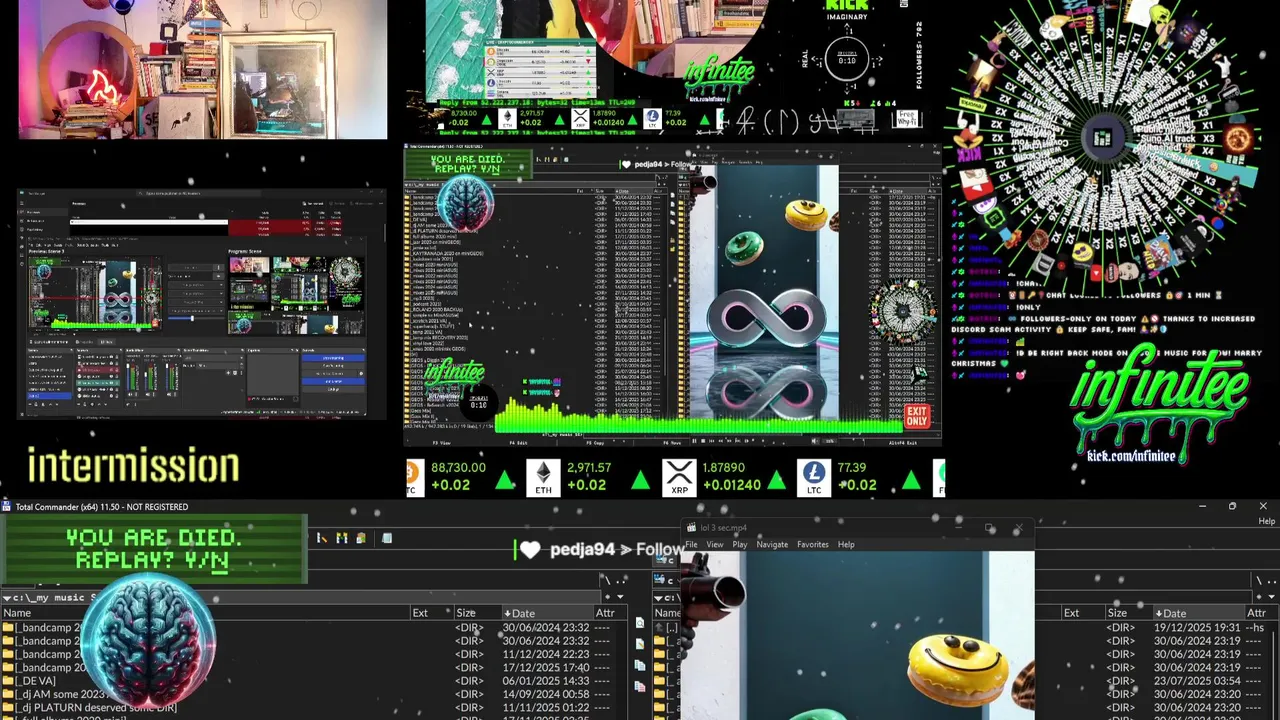Click the light-blue page icon in the large Total Commander toolbar
1280x720 pixels.
click(386, 538)
